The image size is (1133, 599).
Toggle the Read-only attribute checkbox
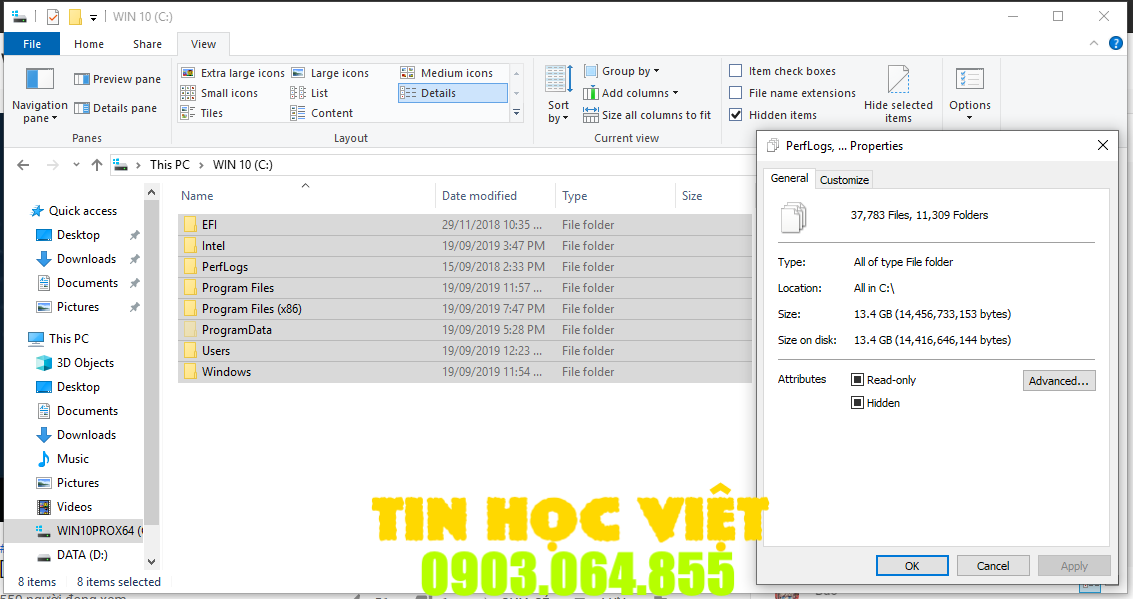tap(857, 380)
